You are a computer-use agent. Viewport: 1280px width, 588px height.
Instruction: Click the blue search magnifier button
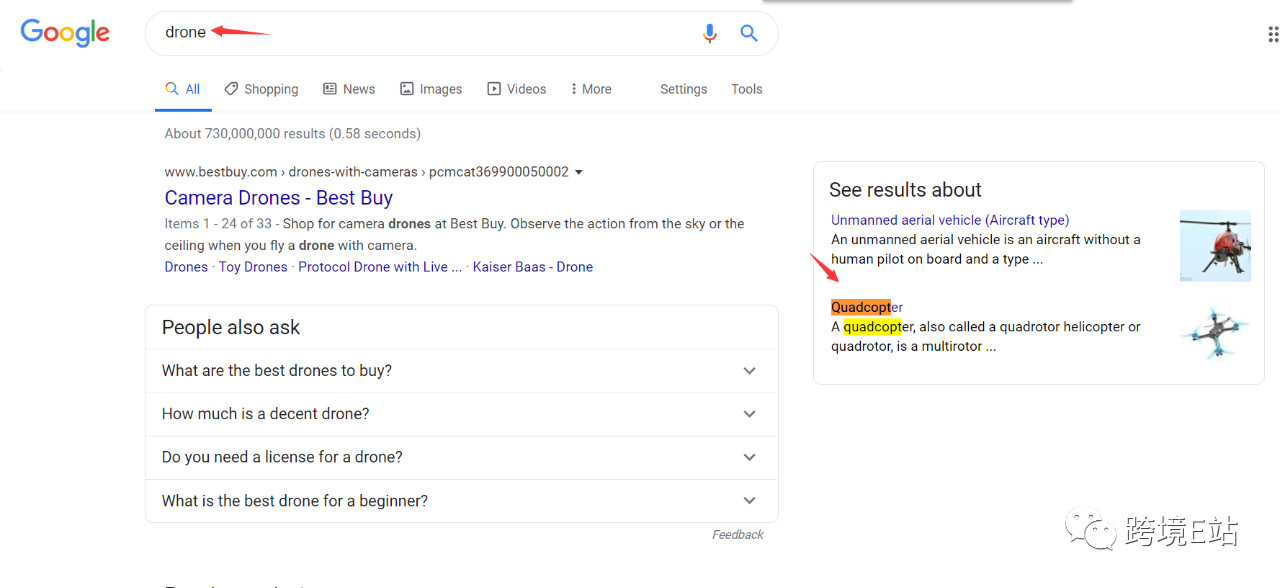coord(749,33)
